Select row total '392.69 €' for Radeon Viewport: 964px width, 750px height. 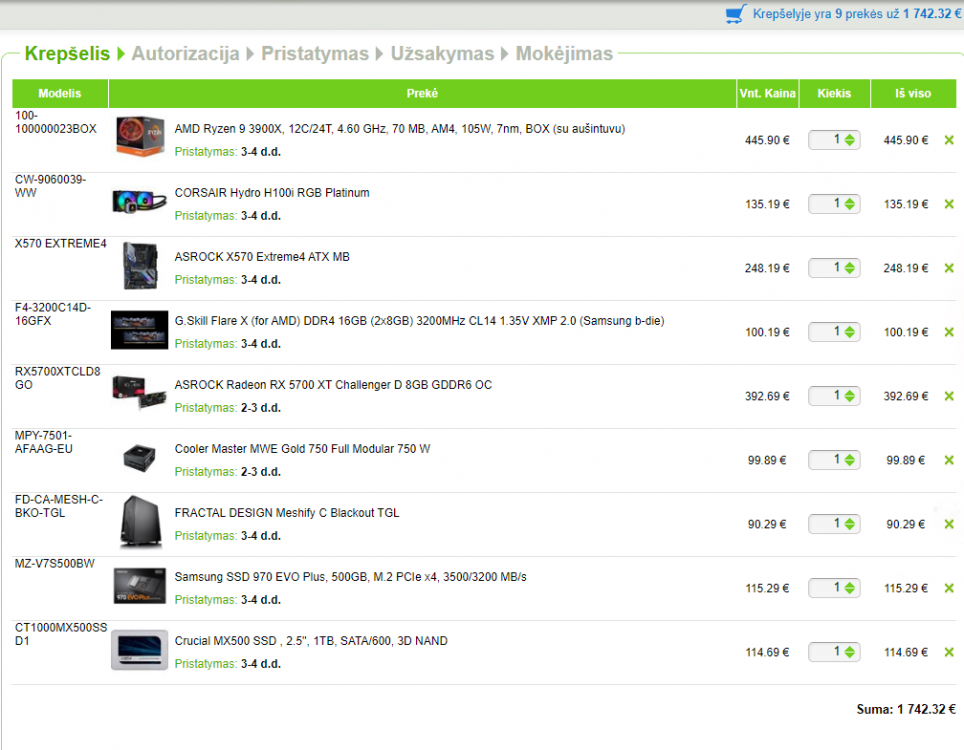click(x=906, y=397)
